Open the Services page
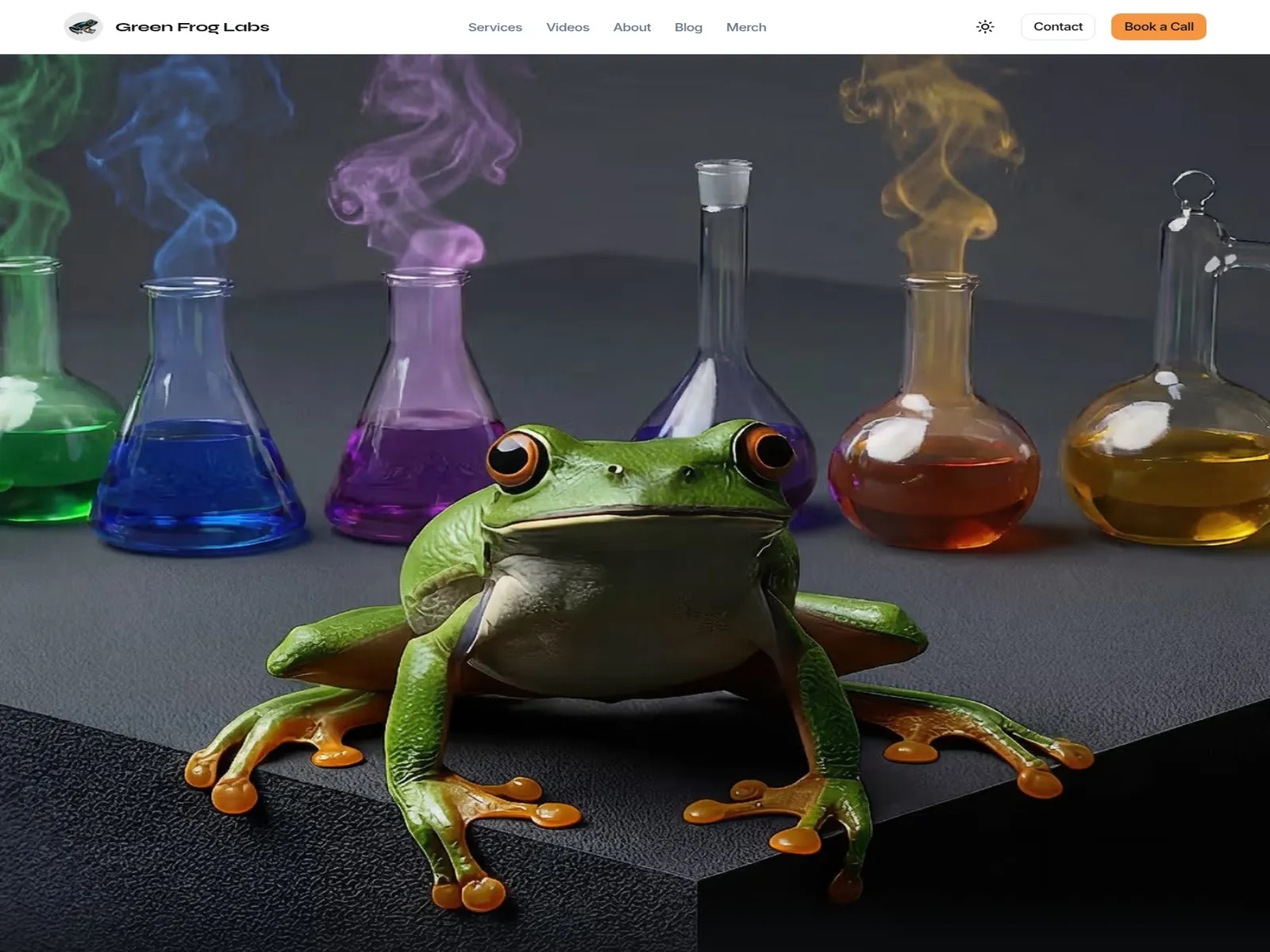 click(x=495, y=27)
